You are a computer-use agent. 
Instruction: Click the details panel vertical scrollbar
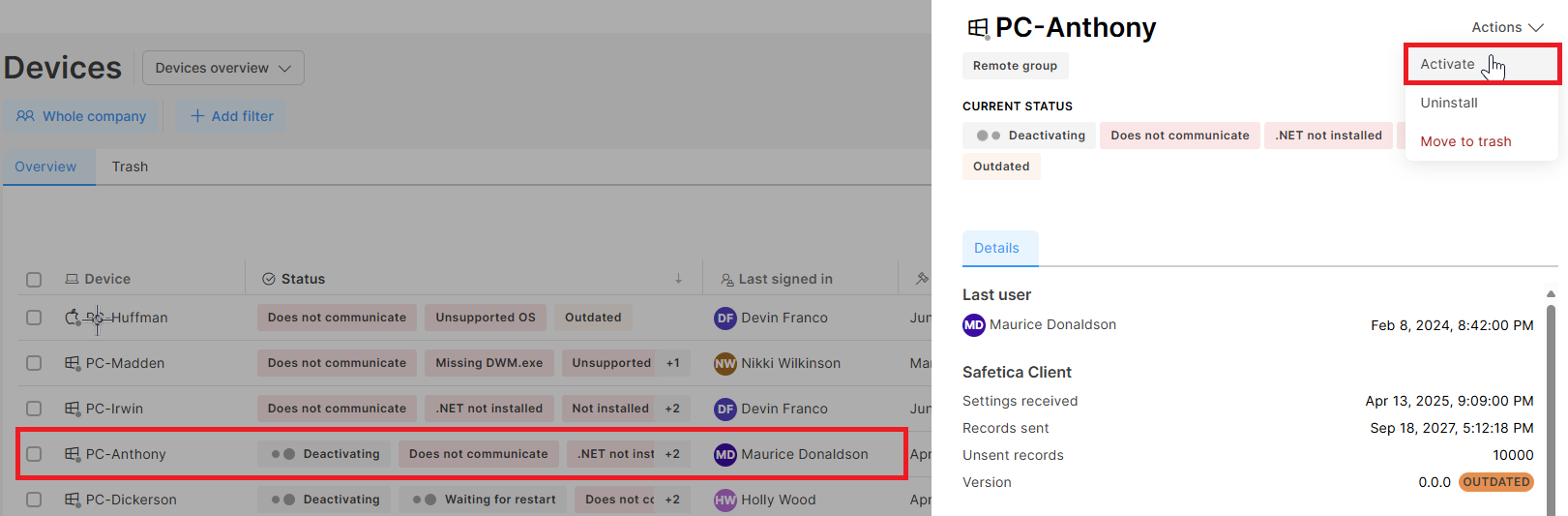pyautogui.click(x=1551, y=407)
